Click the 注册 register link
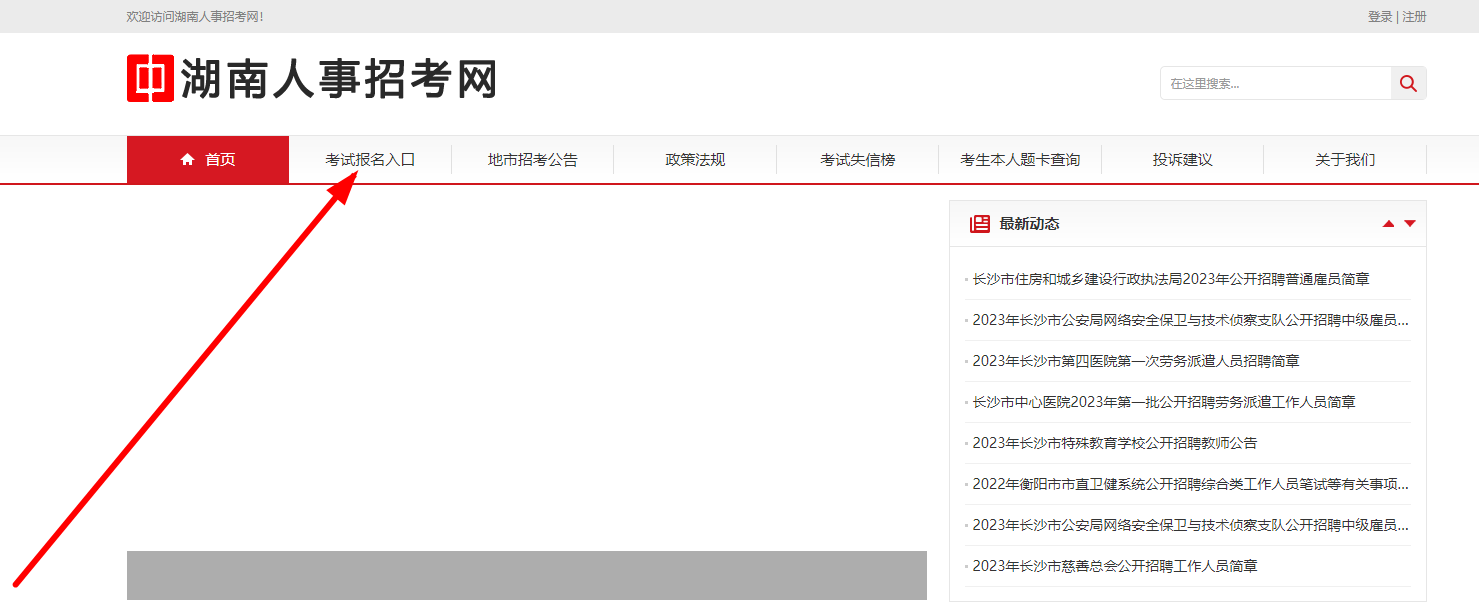 1414,17
